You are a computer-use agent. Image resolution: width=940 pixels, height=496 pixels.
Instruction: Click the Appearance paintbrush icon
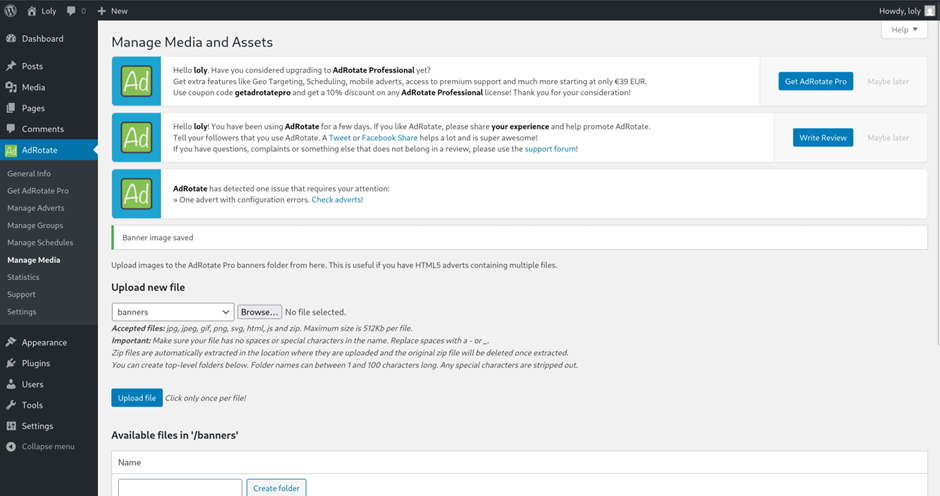[x=11, y=342]
